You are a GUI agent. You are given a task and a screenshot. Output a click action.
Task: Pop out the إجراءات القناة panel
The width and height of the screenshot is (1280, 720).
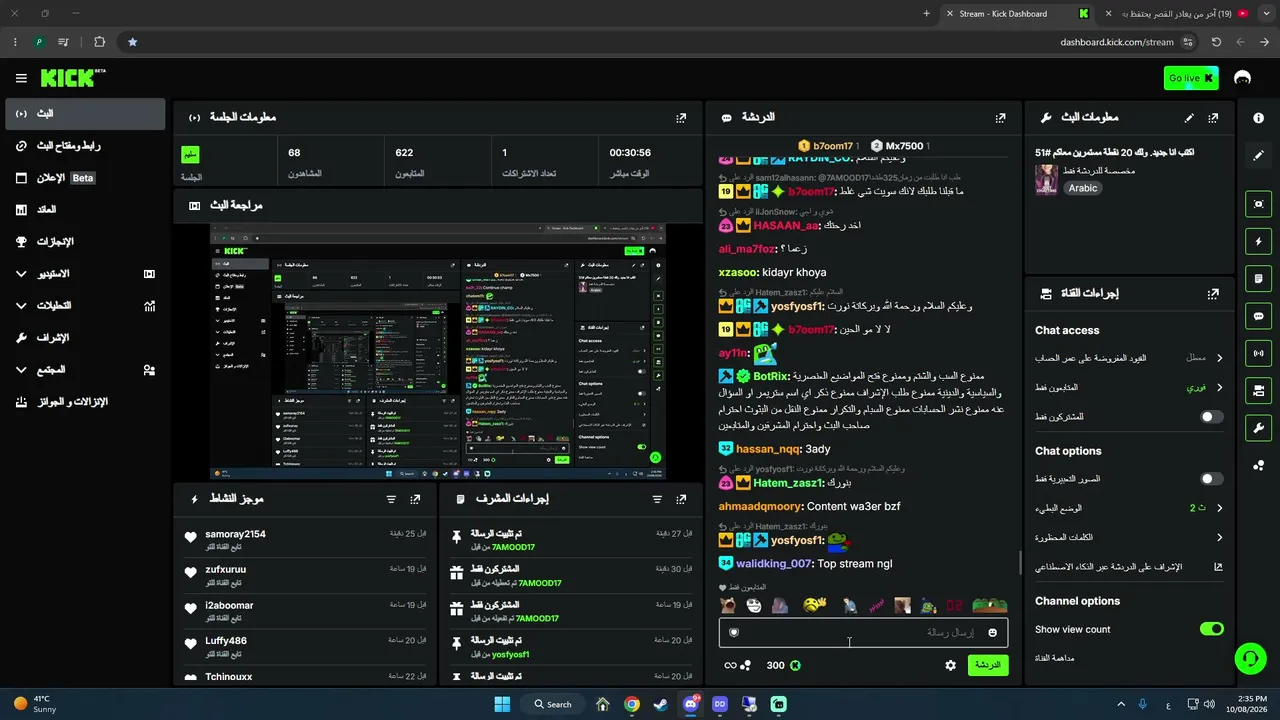pyautogui.click(x=1213, y=294)
